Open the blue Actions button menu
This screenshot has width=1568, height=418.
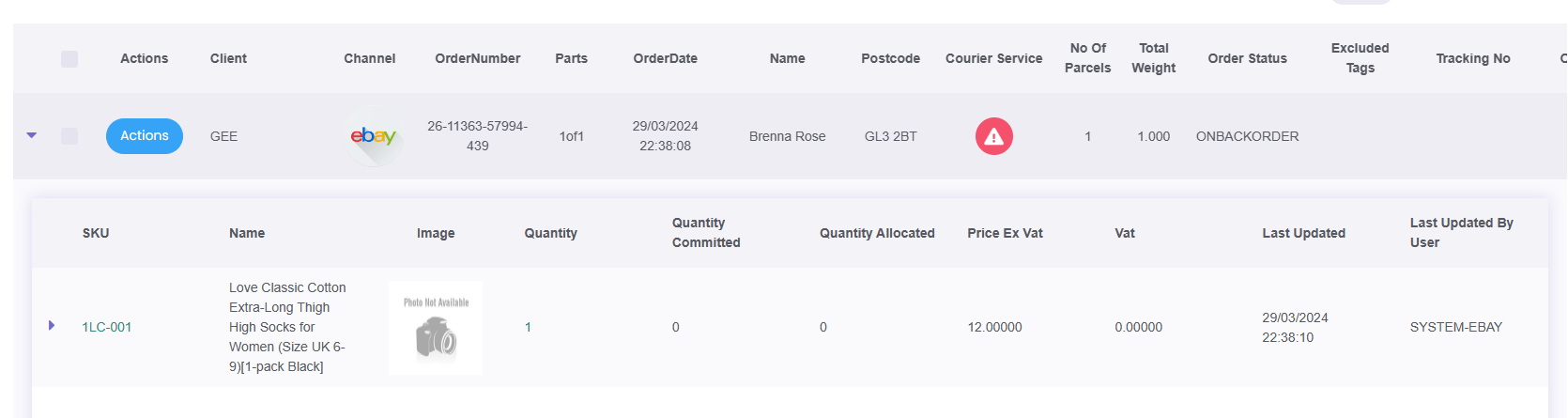click(145, 136)
